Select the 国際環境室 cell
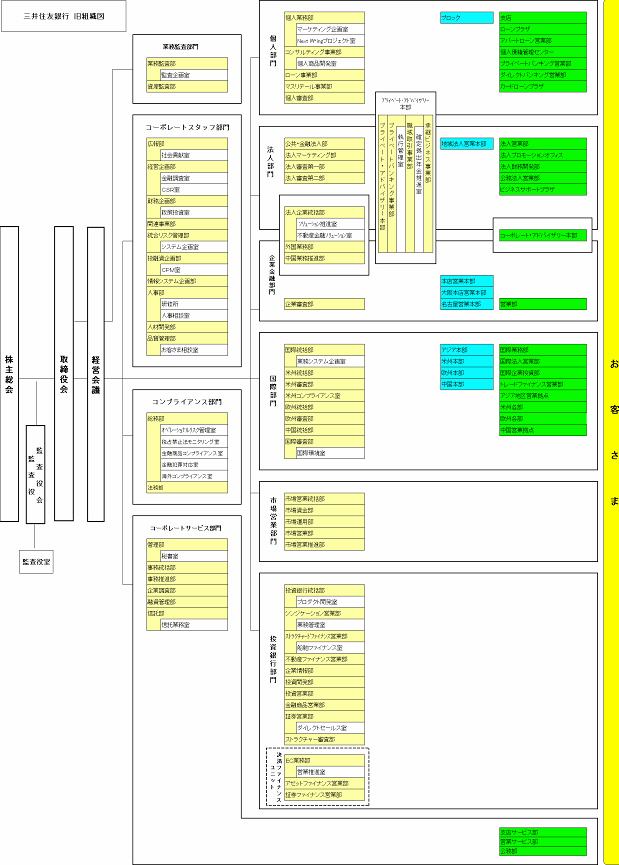Screen dimensions: 619x865 [x=330, y=453]
